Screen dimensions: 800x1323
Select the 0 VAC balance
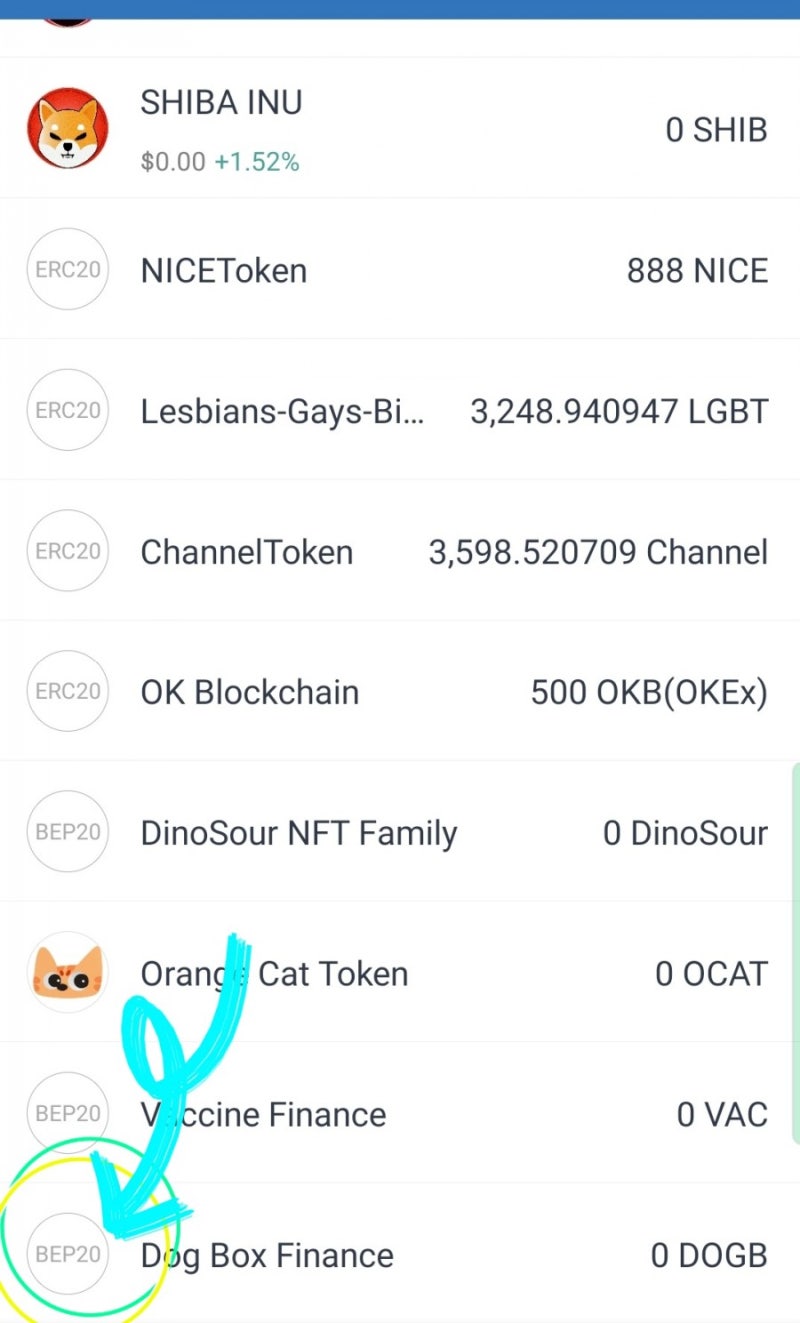(722, 1114)
